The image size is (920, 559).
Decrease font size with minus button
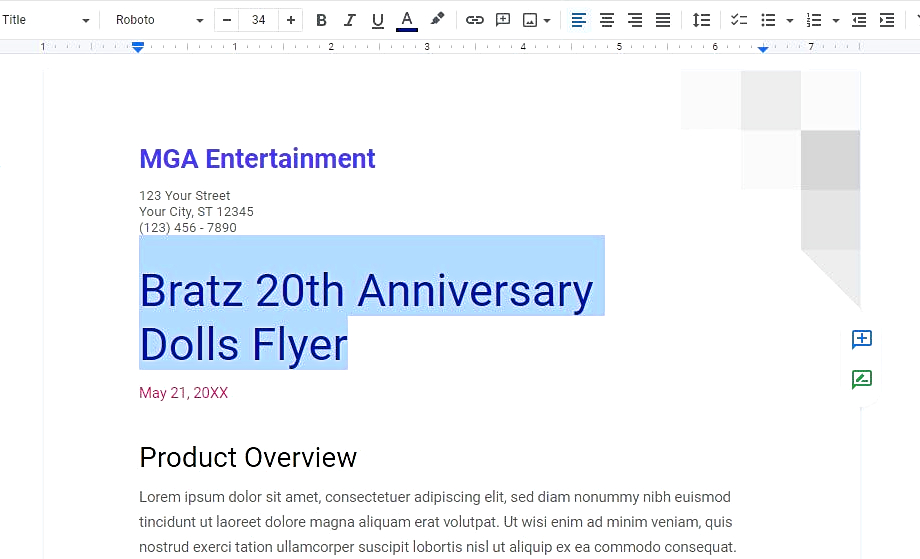pos(228,20)
